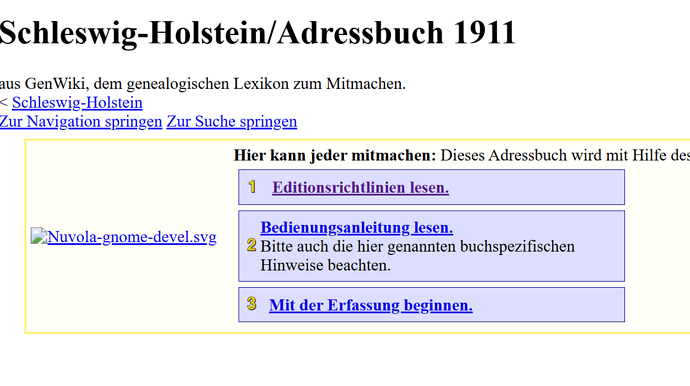Click the text 'Hinweise beachten.'
Viewport: 690px width, 386px height.
[x=325, y=265]
